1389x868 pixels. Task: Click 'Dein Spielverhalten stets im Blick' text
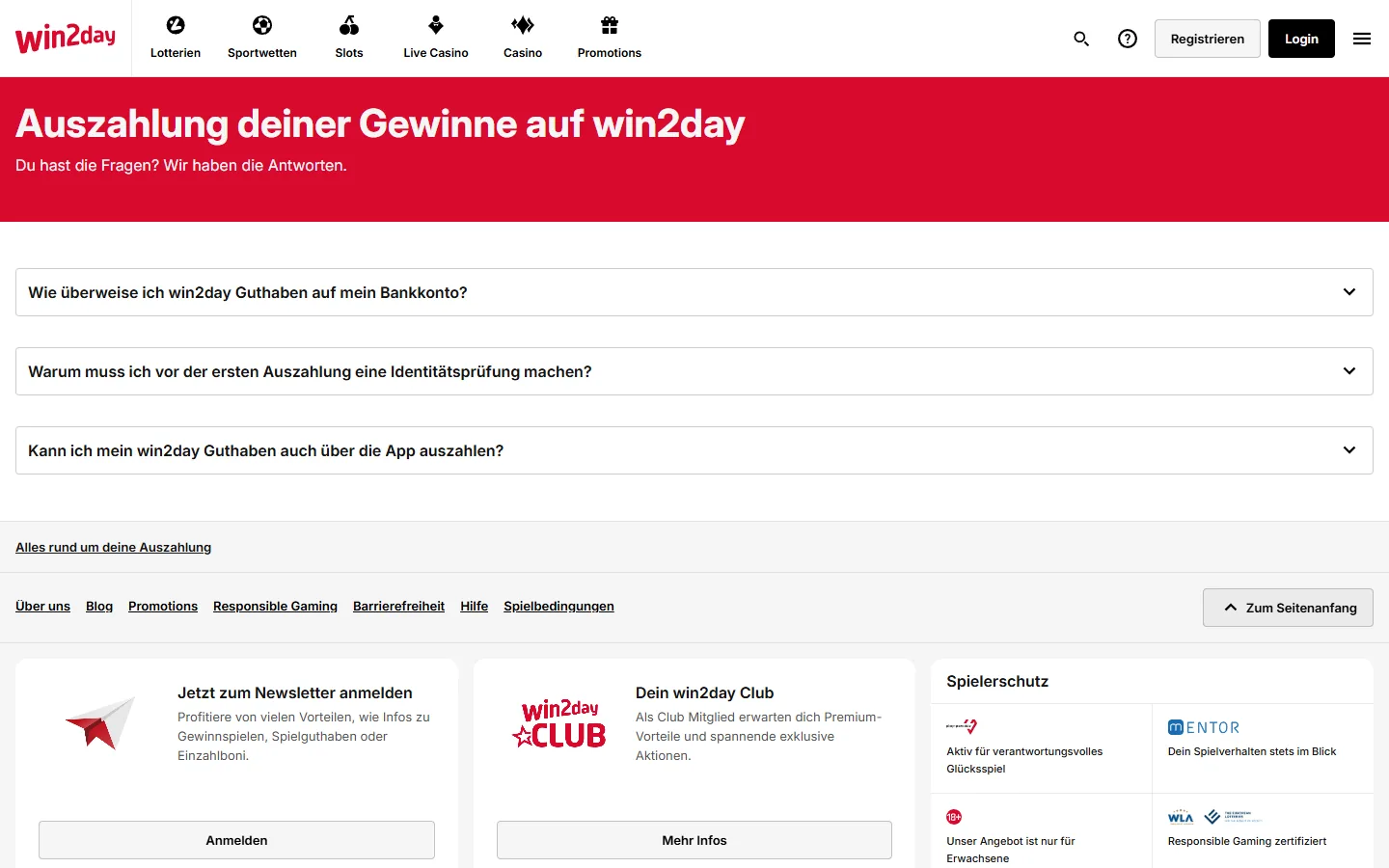click(1252, 751)
